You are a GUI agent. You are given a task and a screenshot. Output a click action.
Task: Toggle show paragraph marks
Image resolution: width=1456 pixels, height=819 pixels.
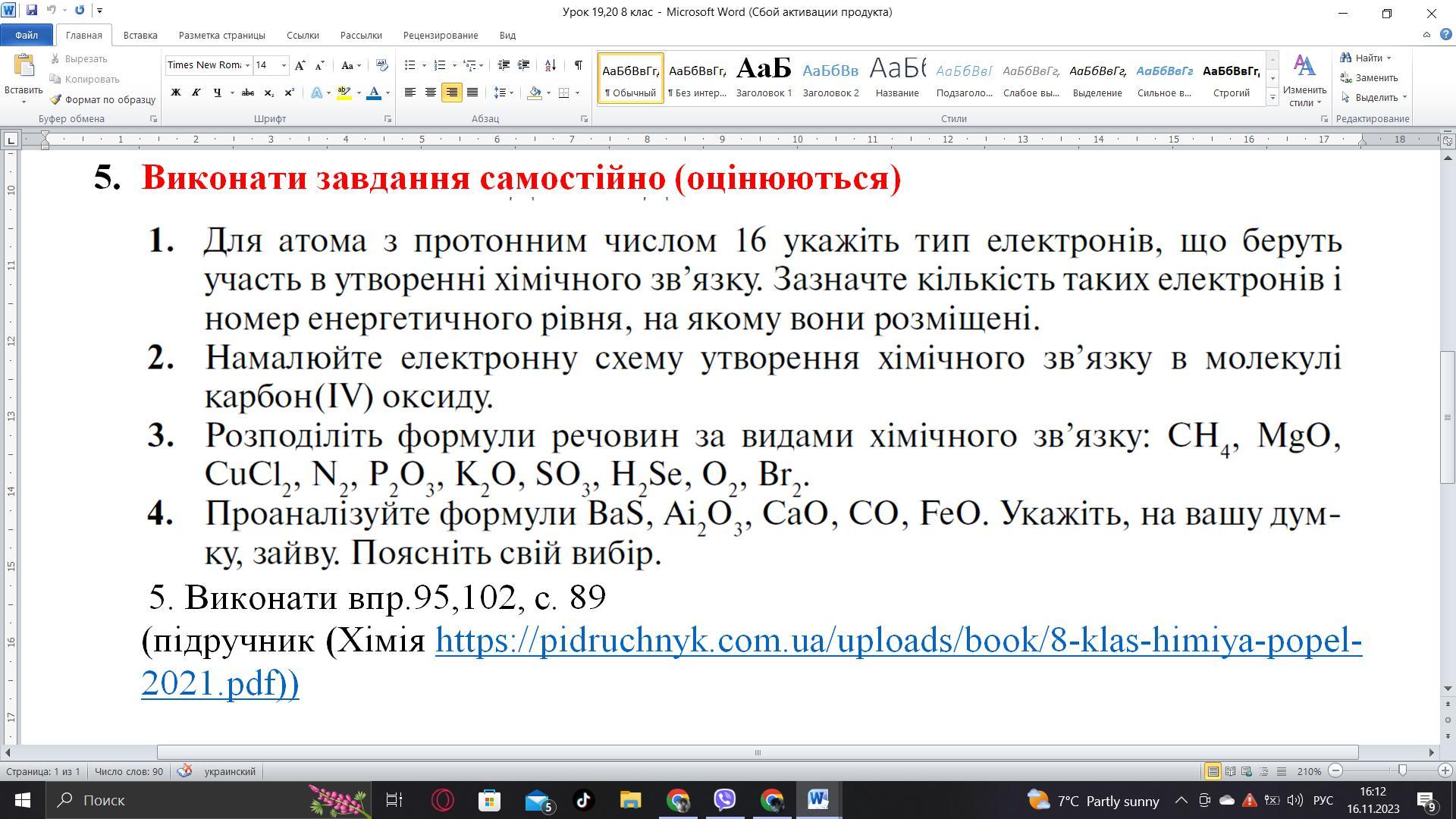pyautogui.click(x=578, y=65)
